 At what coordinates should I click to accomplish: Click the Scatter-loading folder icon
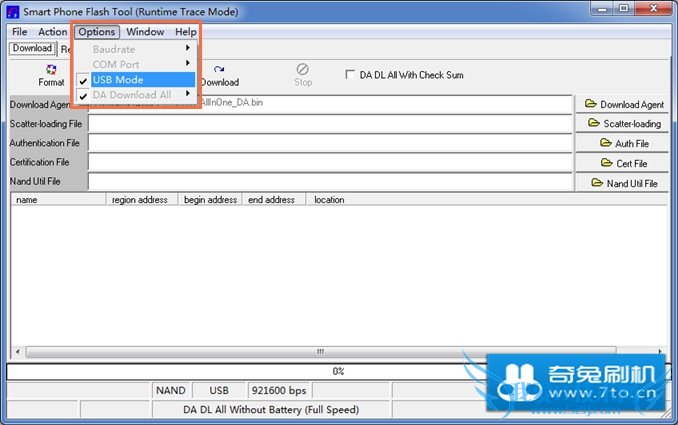pyautogui.click(x=594, y=123)
